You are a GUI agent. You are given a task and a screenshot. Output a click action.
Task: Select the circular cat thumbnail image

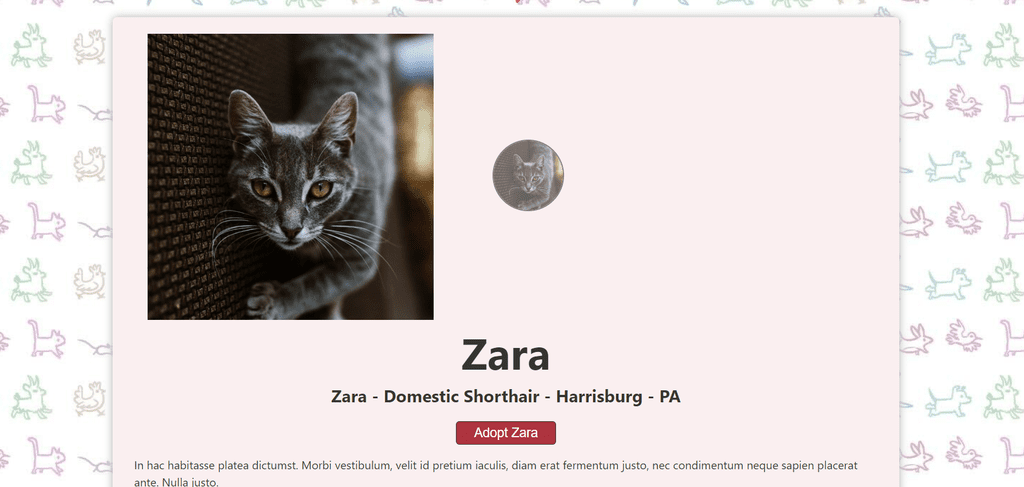pyautogui.click(x=528, y=175)
